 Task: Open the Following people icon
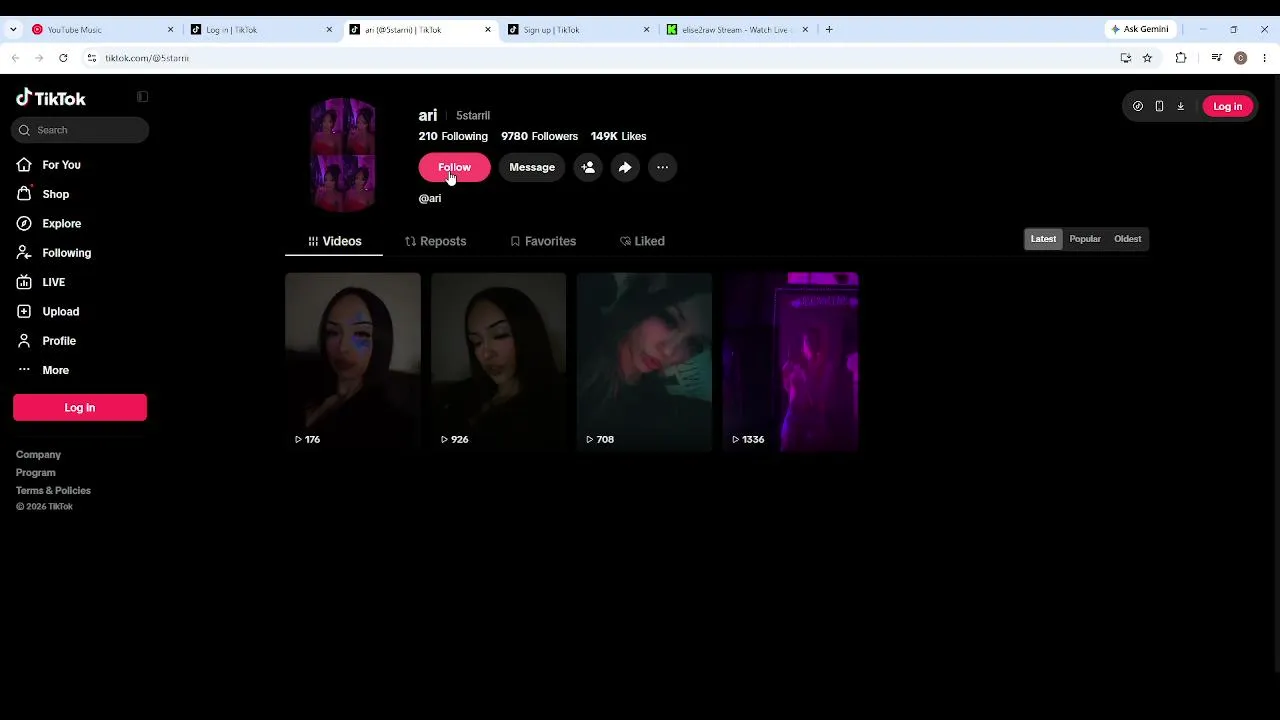pos(24,253)
